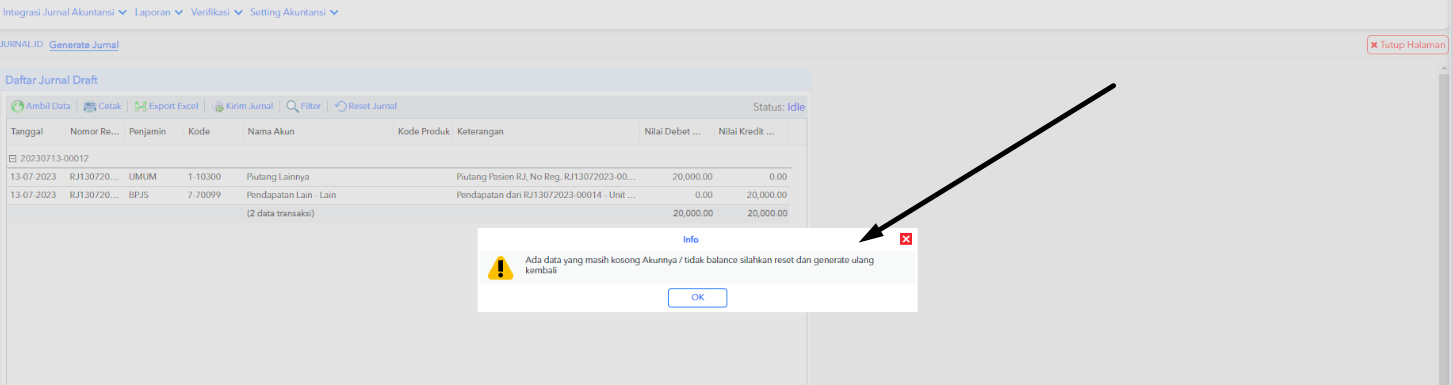Click the Daftar Jurnal Draft panel title
Screen dimensions: 1453x385
pyautogui.click(x=51, y=80)
